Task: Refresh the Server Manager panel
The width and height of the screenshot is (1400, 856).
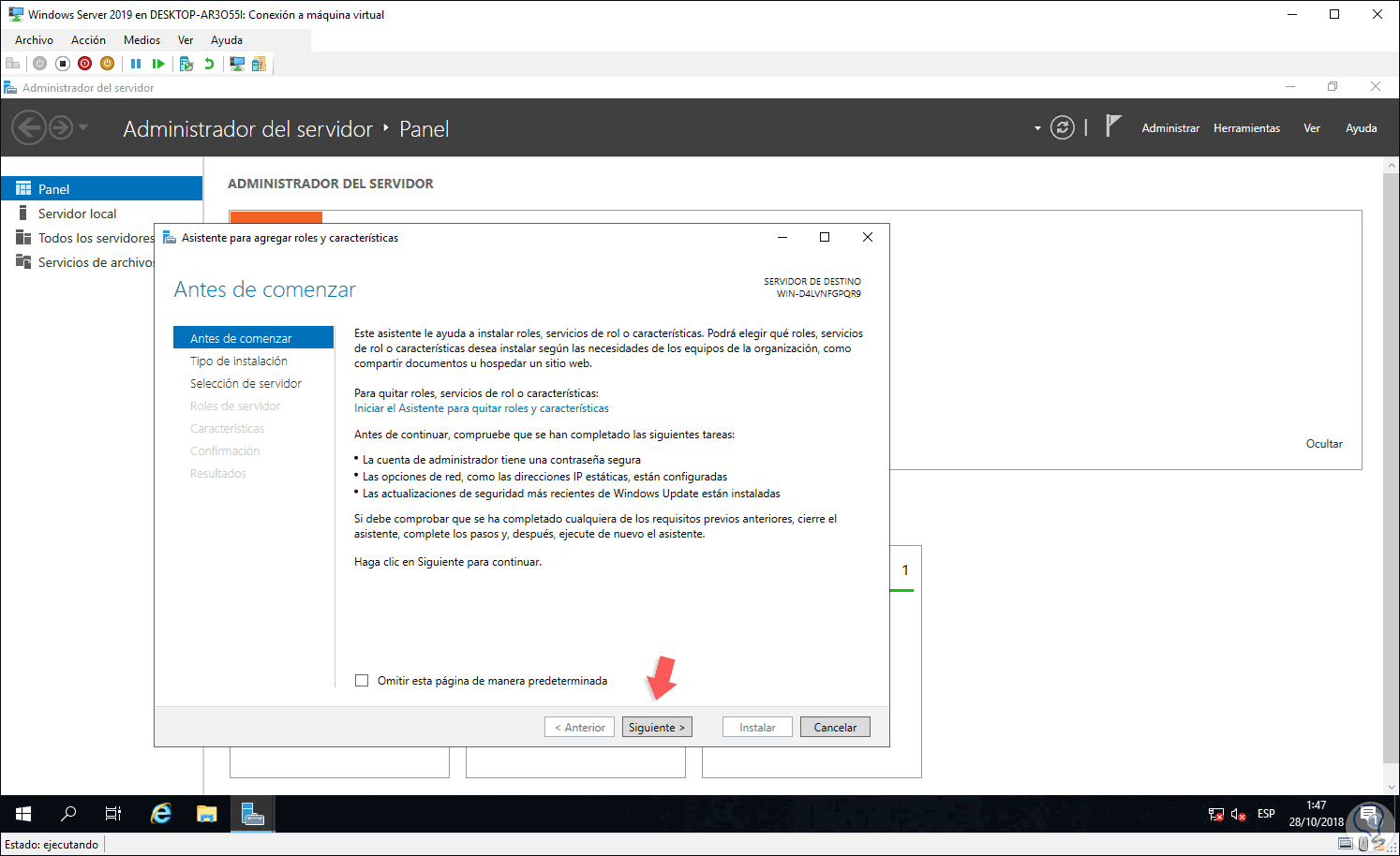Action: [x=1062, y=127]
